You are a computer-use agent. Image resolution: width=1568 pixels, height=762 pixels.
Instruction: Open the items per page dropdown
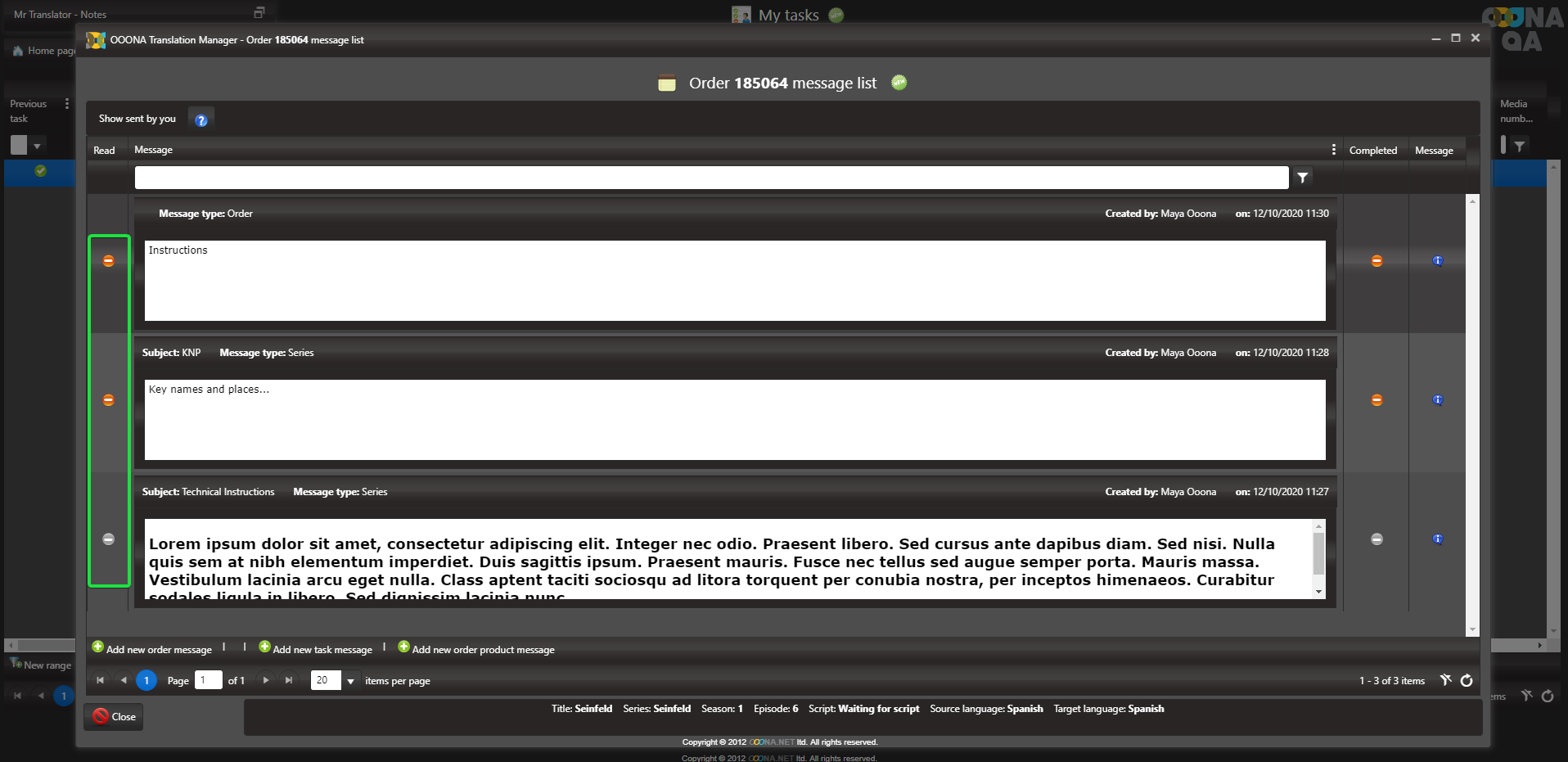(350, 681)
